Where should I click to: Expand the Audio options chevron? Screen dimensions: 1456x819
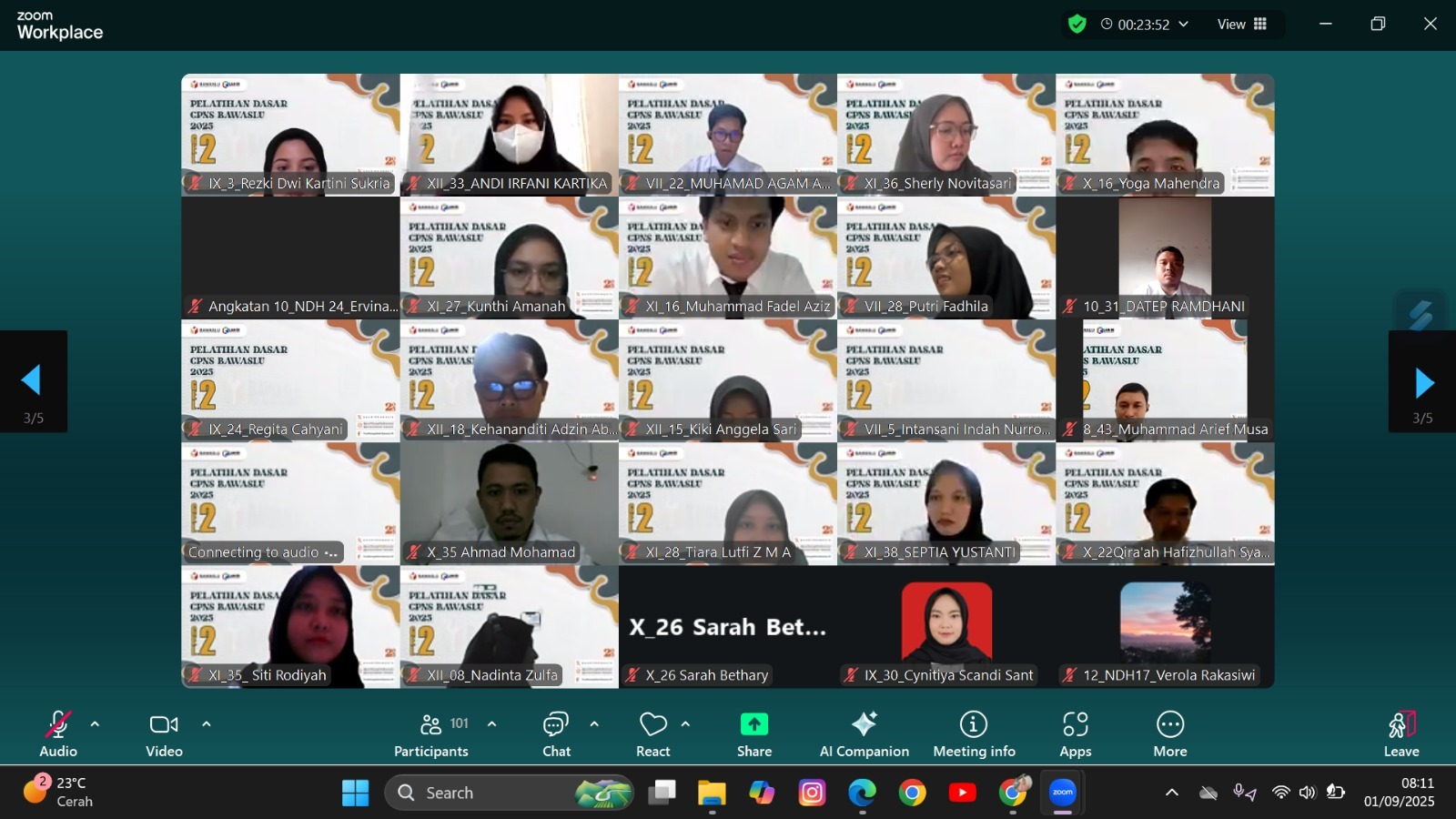94,724
